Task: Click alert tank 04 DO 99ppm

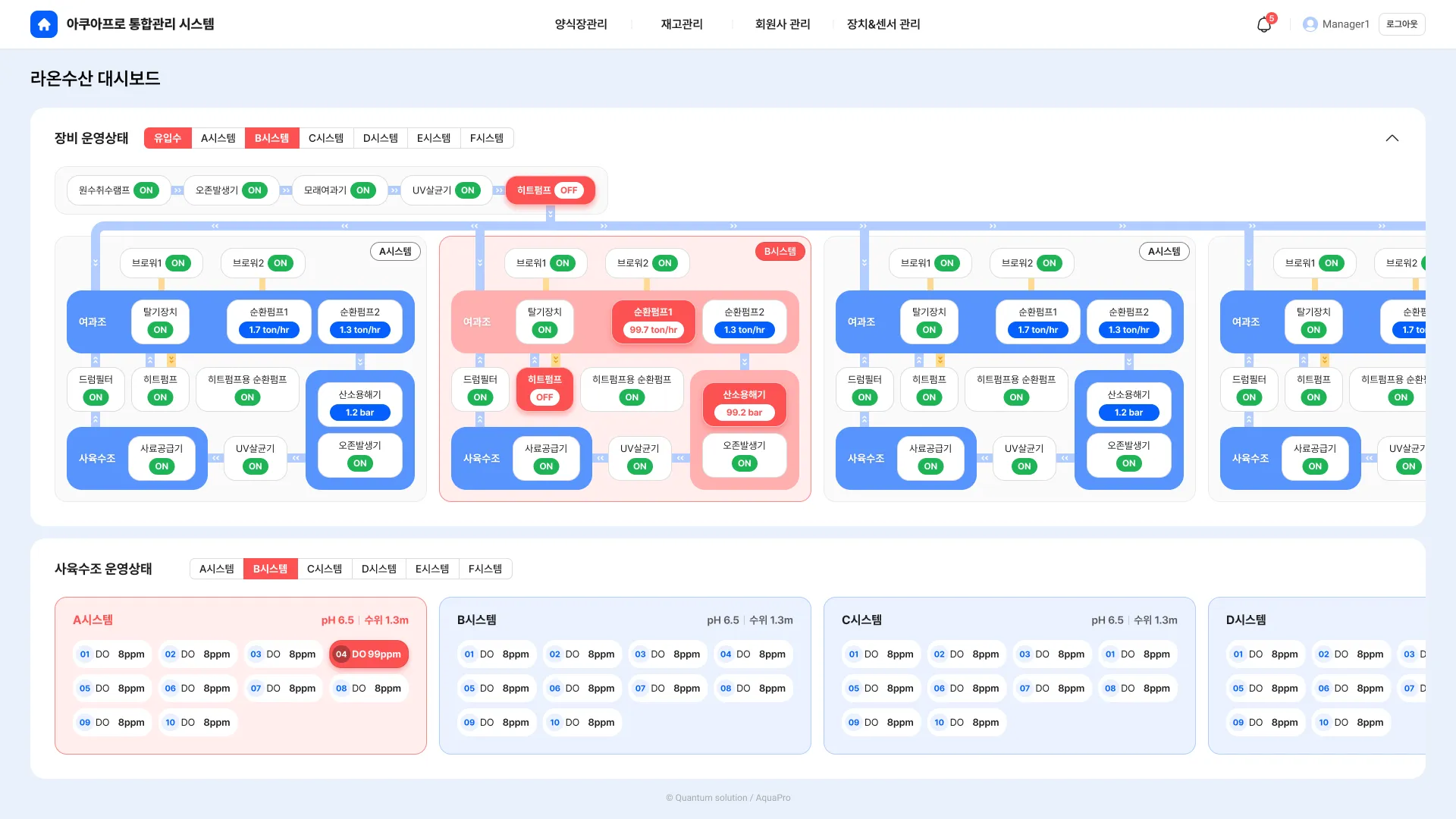Action: click(369, 654)
